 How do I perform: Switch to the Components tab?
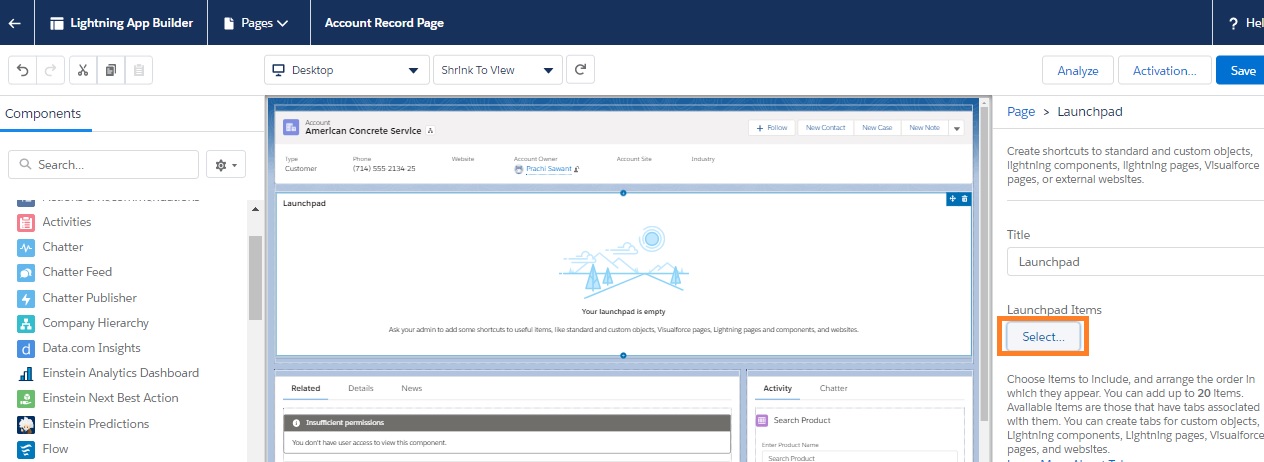[x=43, y=114]
